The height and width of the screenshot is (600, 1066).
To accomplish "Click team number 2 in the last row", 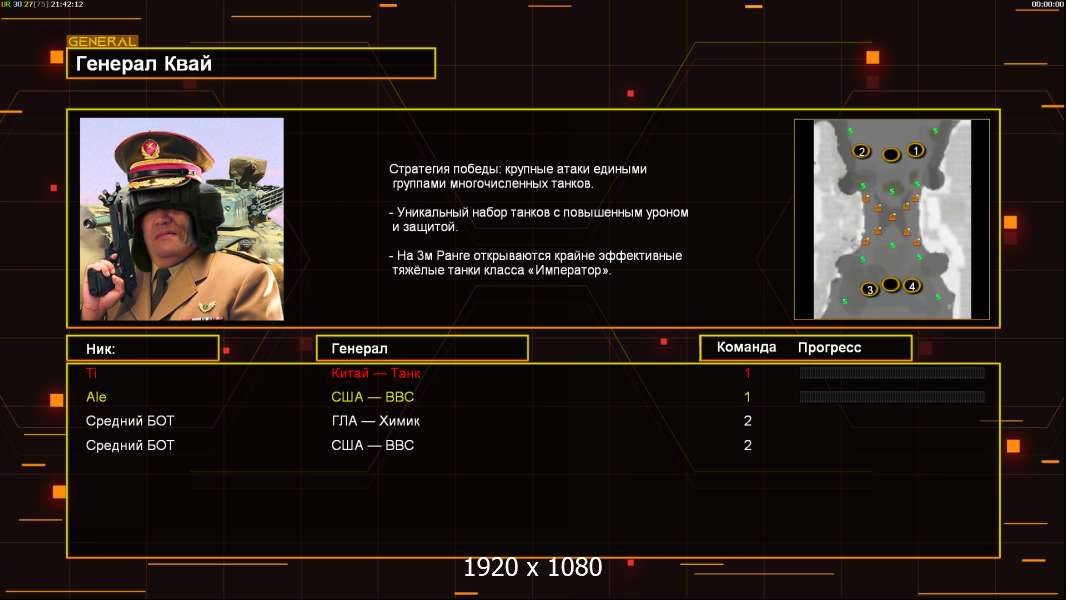I will (x=747, y=446).
